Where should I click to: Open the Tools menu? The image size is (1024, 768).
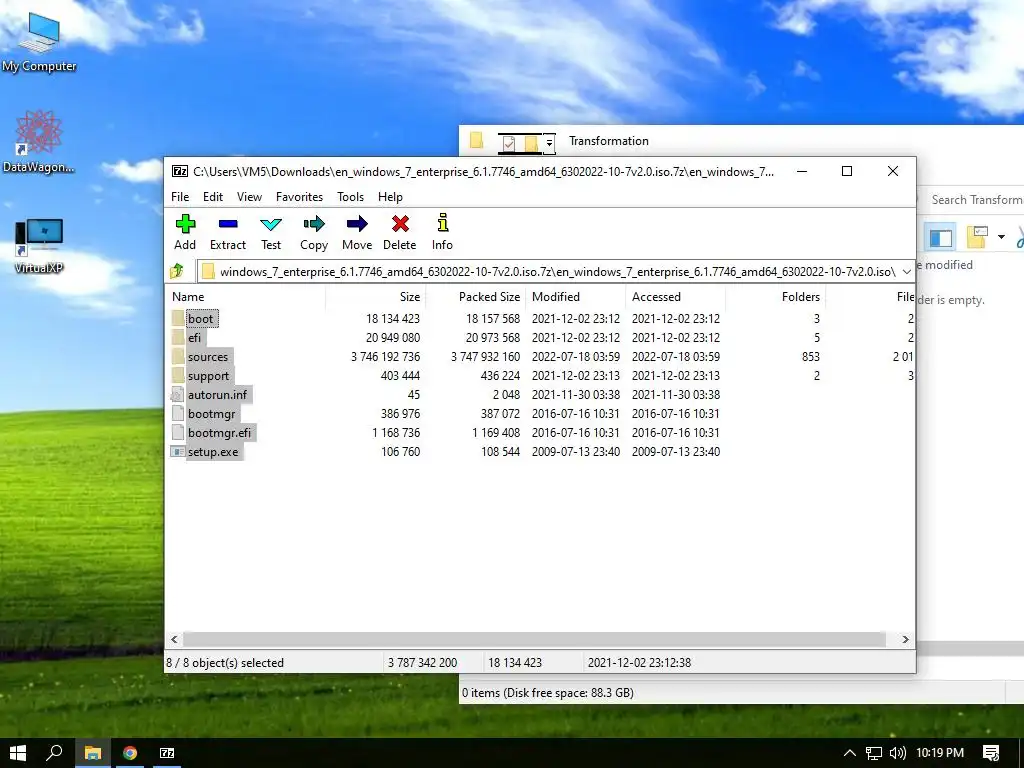(x=350, y=197)
